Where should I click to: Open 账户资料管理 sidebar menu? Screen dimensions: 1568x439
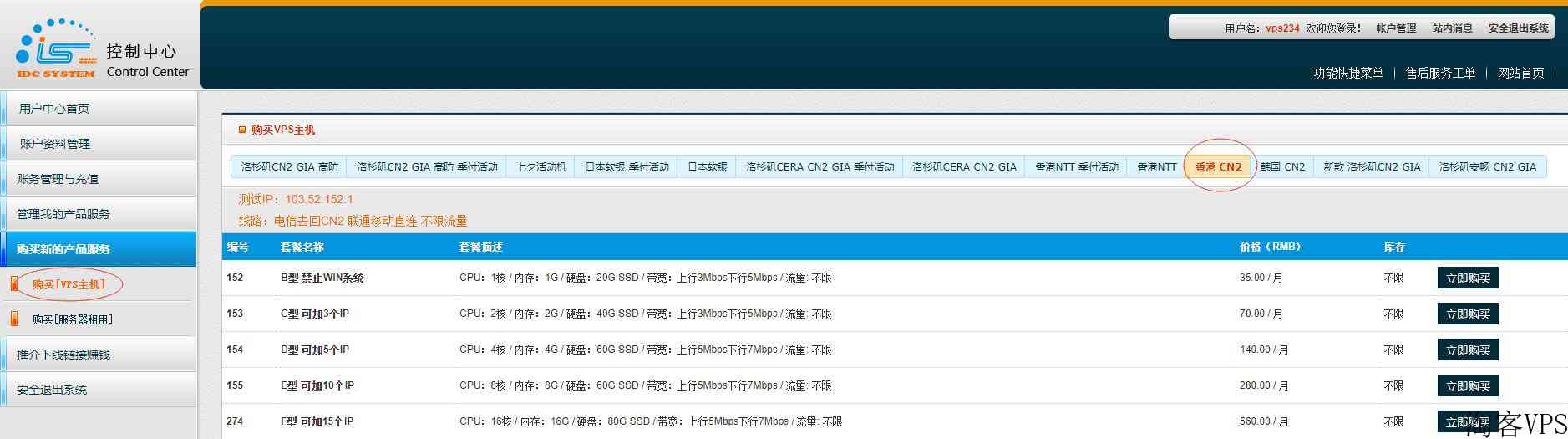coord(99,144)
